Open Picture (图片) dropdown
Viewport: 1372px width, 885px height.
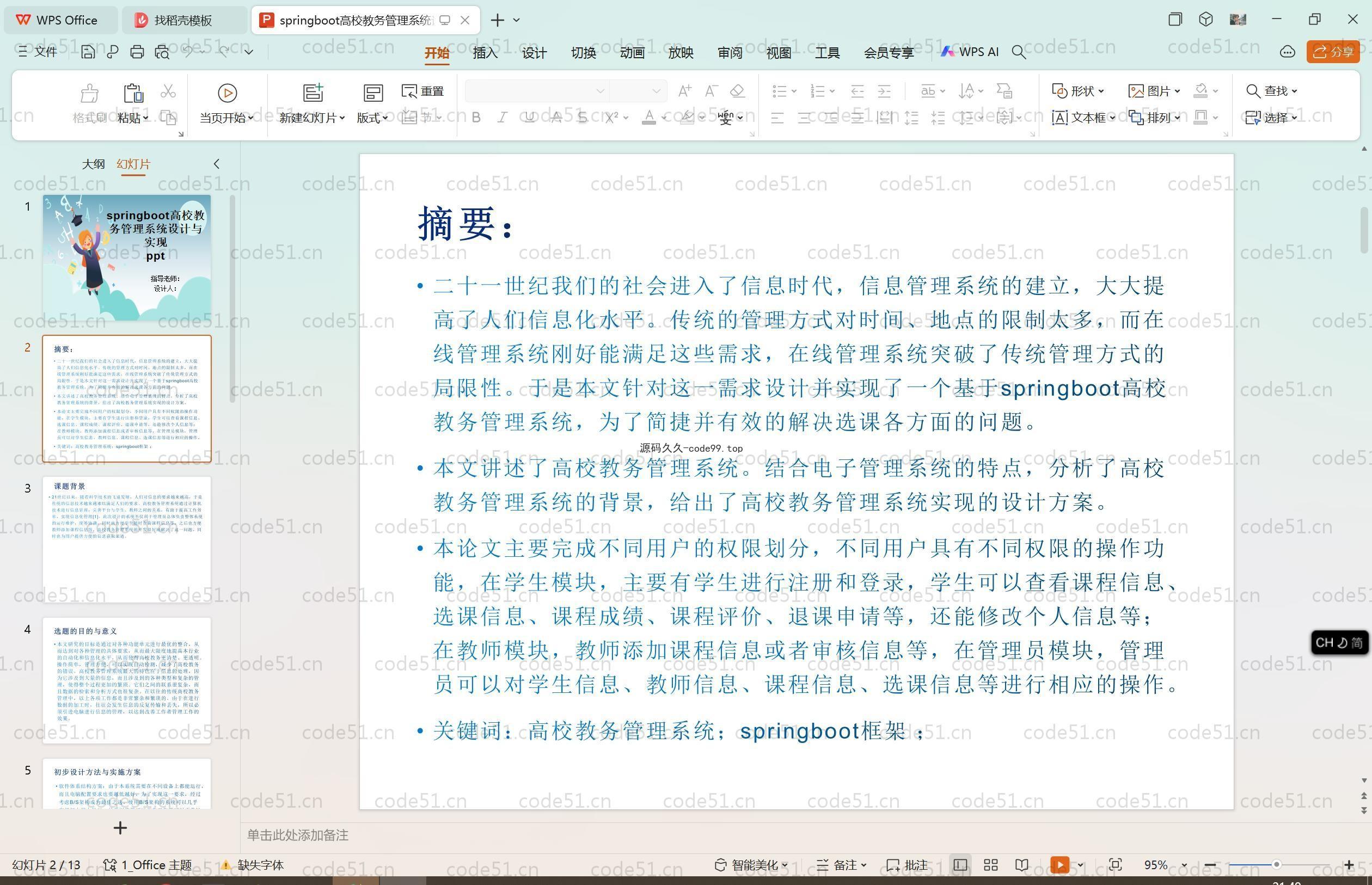(x=1154, y=91)
